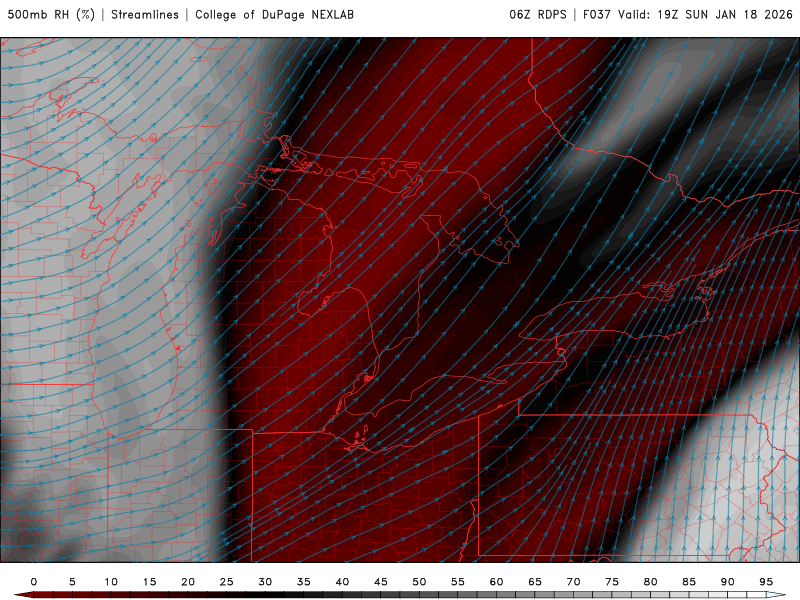Click the '70' color scale label

click(x=573, y=582)
